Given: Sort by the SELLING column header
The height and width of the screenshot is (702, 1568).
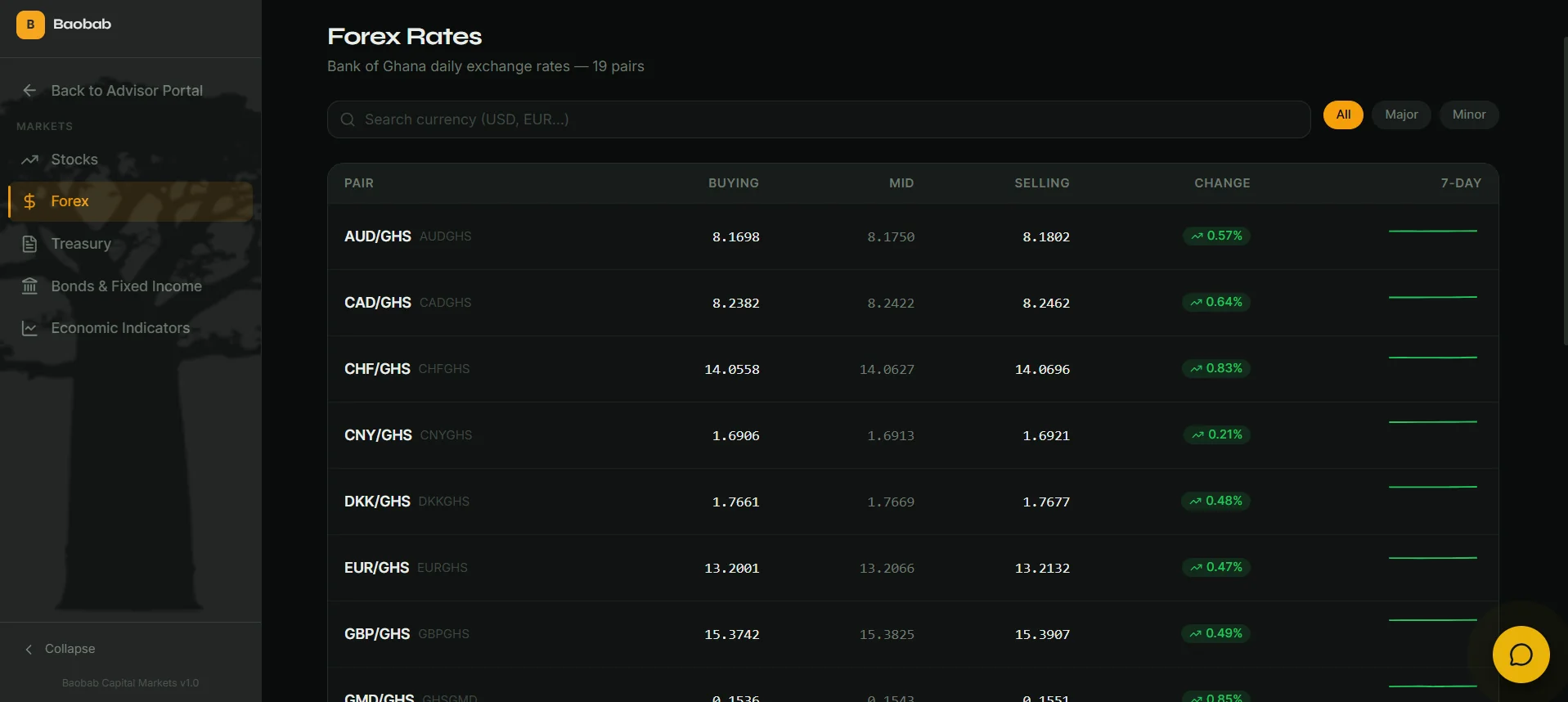Looking at the screenshot, I should click(x=1042, y=183).
